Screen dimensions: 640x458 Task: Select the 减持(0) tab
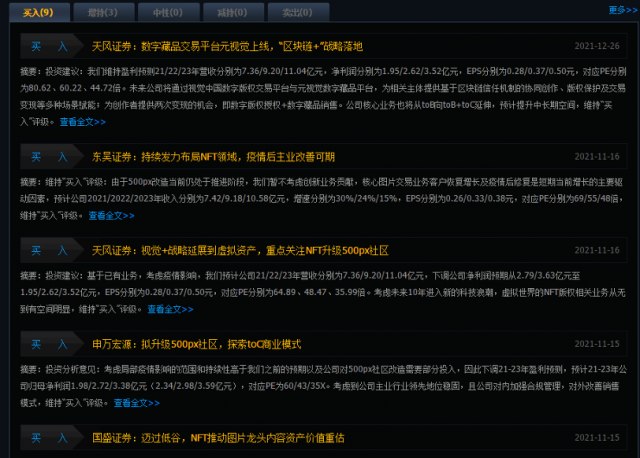pyautogui.click(x=233, y=12)
